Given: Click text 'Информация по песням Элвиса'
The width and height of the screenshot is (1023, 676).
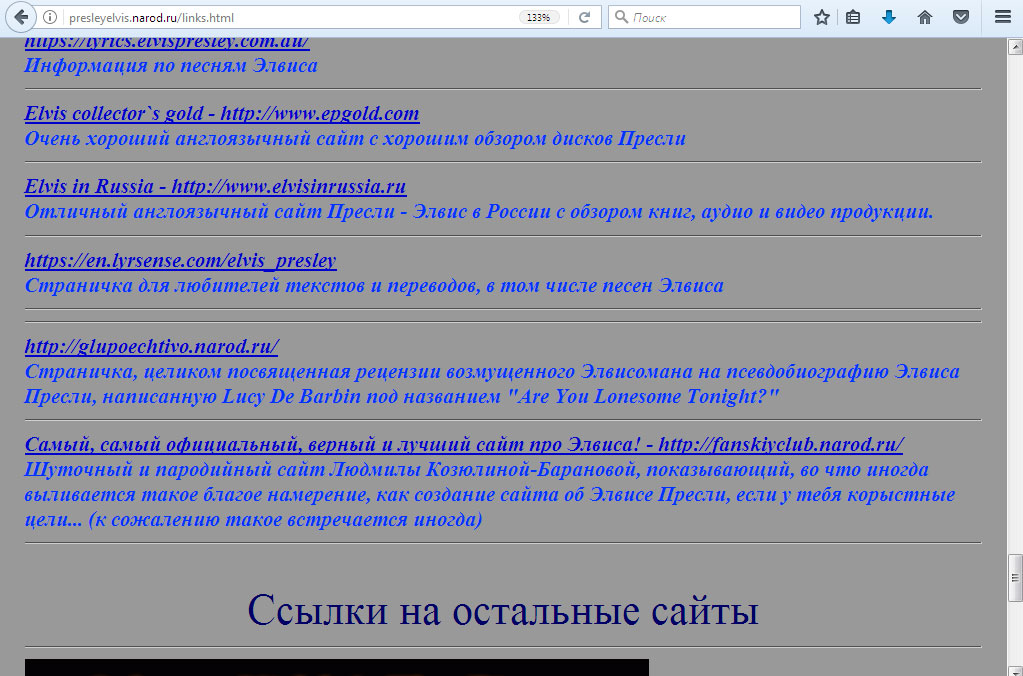Looking at the screenshot, I should click(171, 65).
